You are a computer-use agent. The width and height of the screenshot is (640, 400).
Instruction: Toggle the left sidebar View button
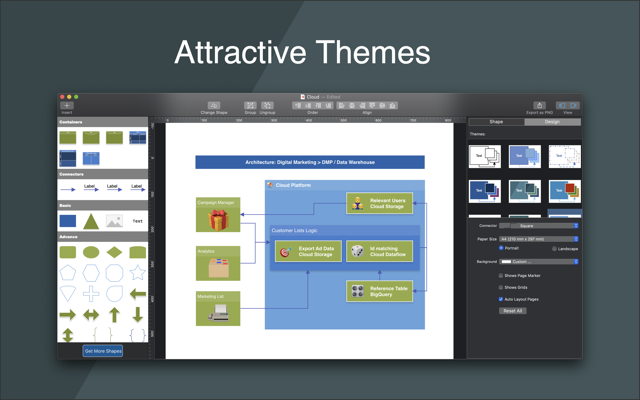(562, 106)
